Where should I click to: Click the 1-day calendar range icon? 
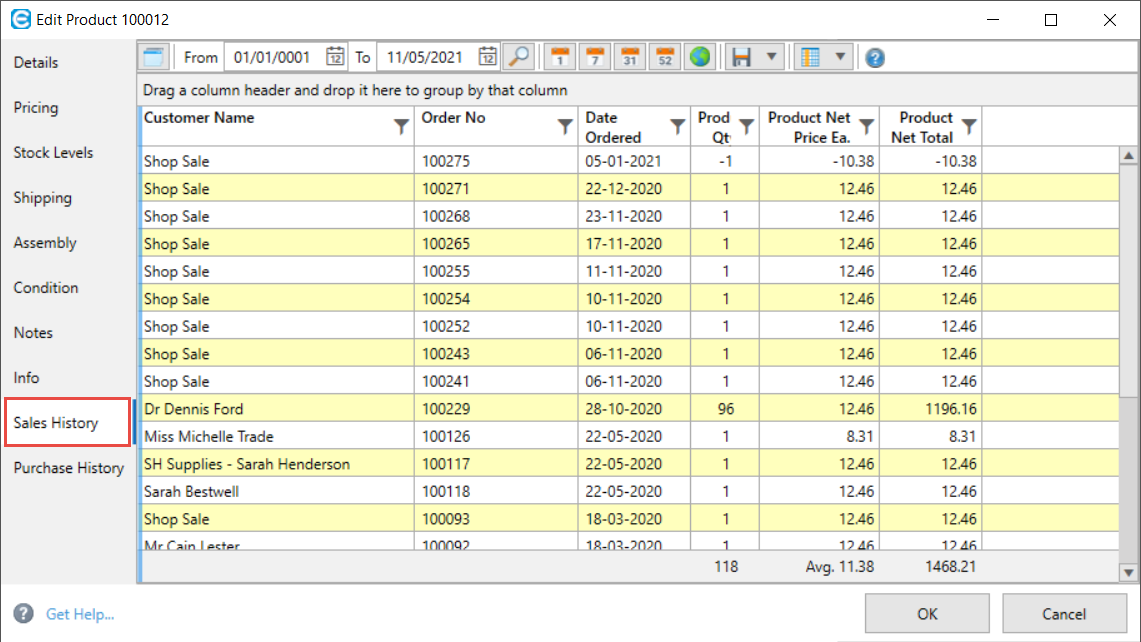click(x=561, y=57)
